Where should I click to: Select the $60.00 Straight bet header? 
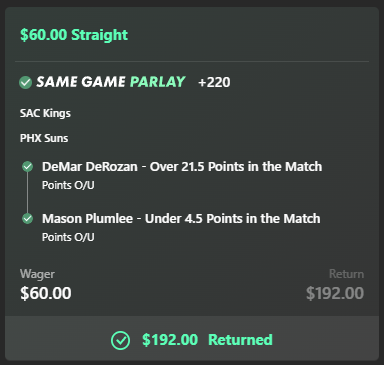[74, 35]
